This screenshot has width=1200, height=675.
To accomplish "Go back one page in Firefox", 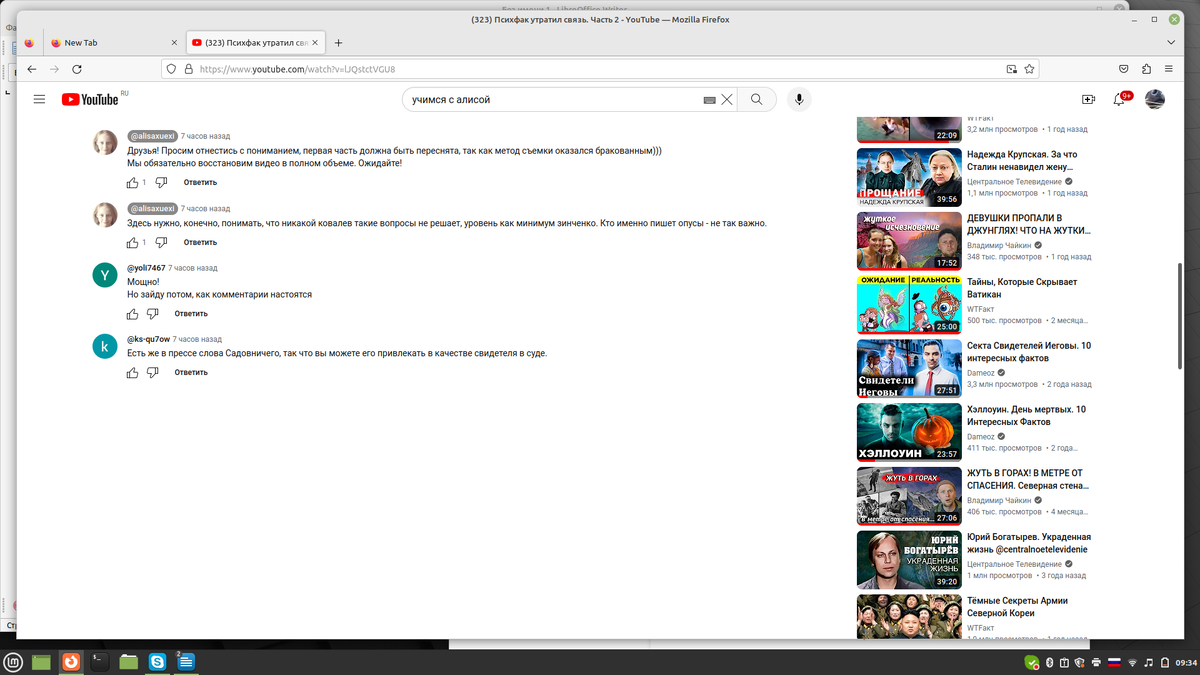I will click(32, 69).
